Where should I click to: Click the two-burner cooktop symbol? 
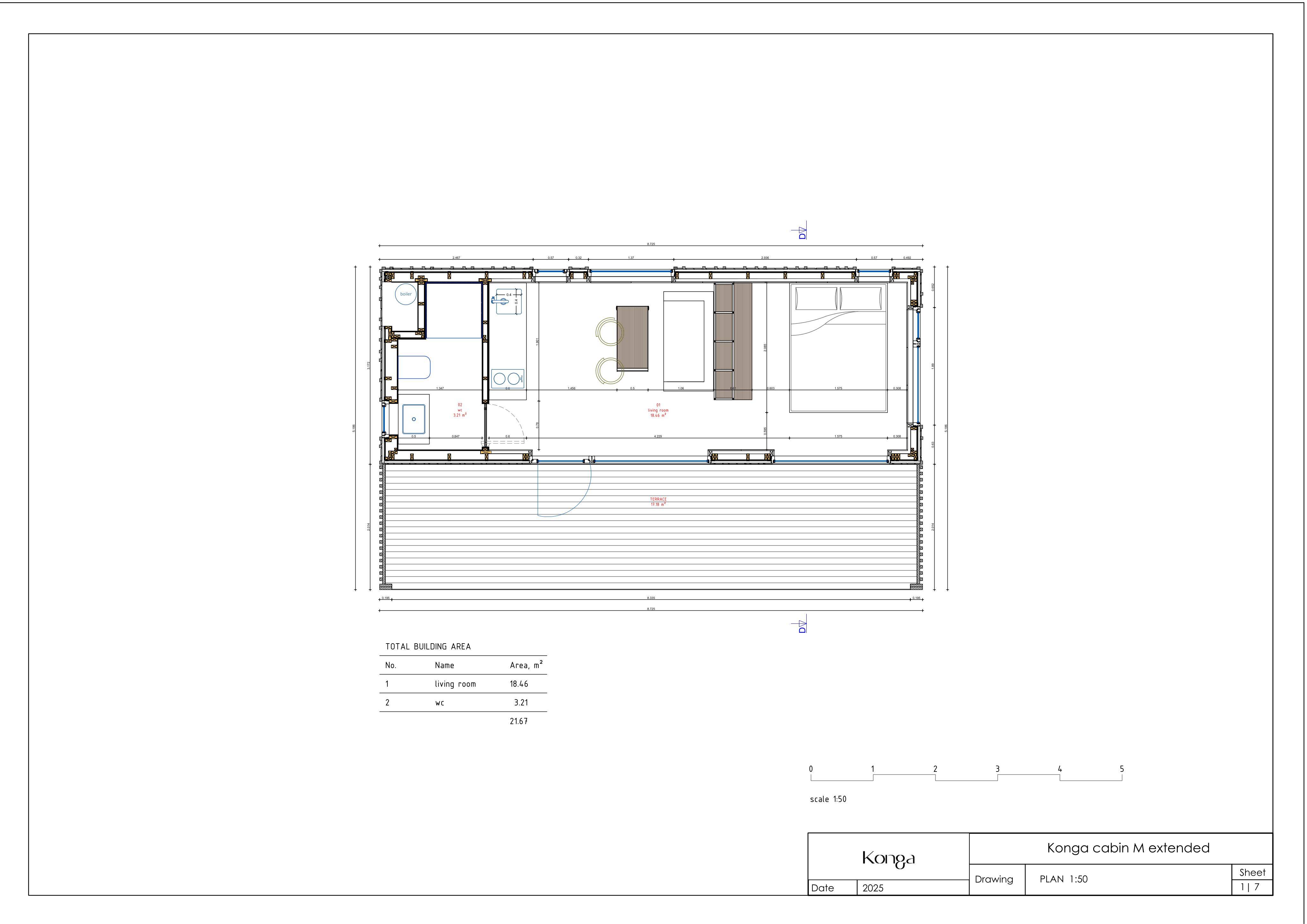coord(507,379)
